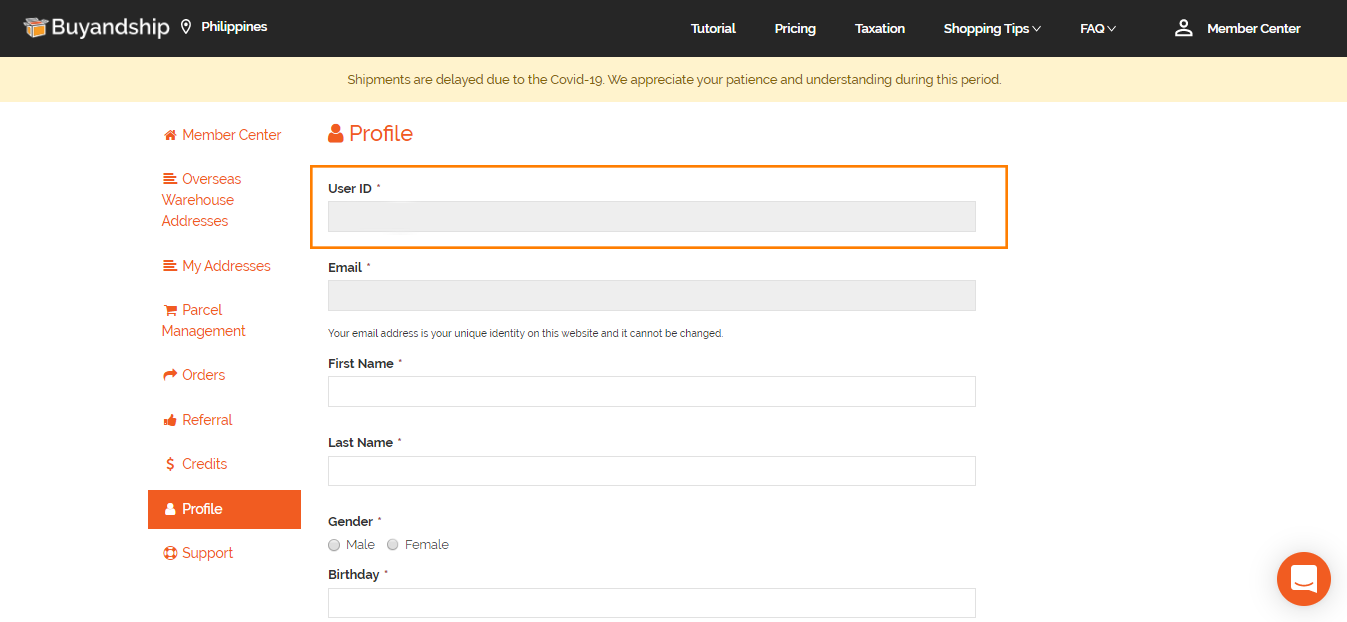The image size is (1347, 622).
Task: Click the User ID field
Action: 652,216
